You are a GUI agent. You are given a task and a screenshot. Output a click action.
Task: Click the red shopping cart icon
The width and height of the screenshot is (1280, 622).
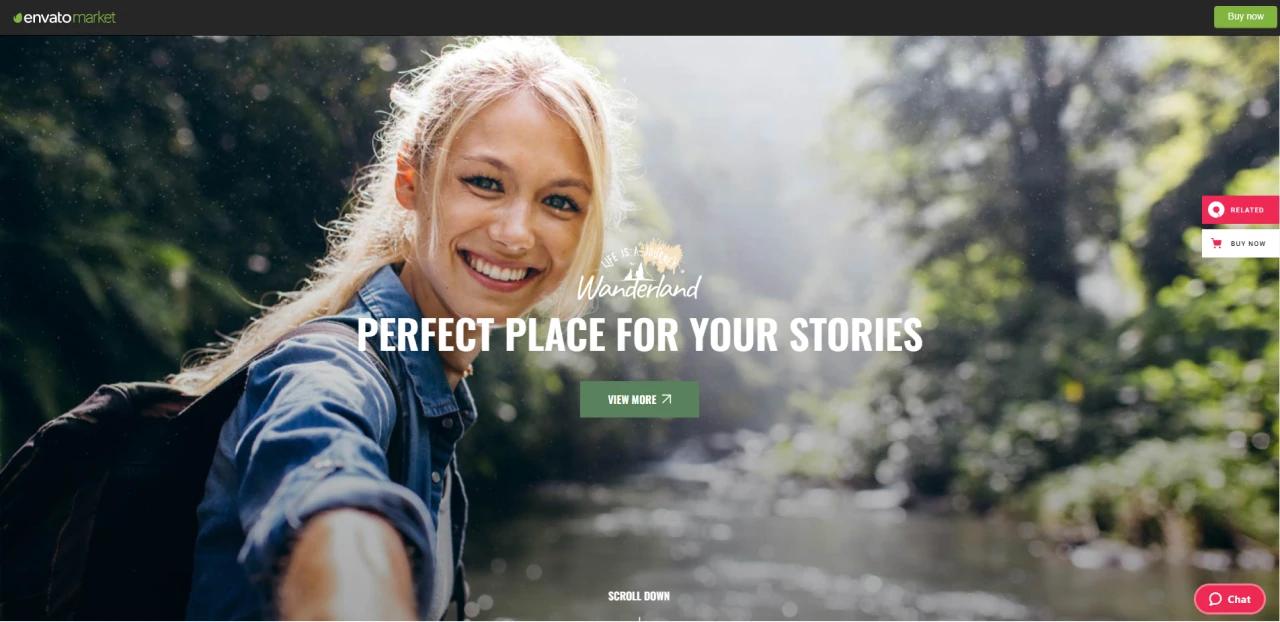coord(1216,243)
